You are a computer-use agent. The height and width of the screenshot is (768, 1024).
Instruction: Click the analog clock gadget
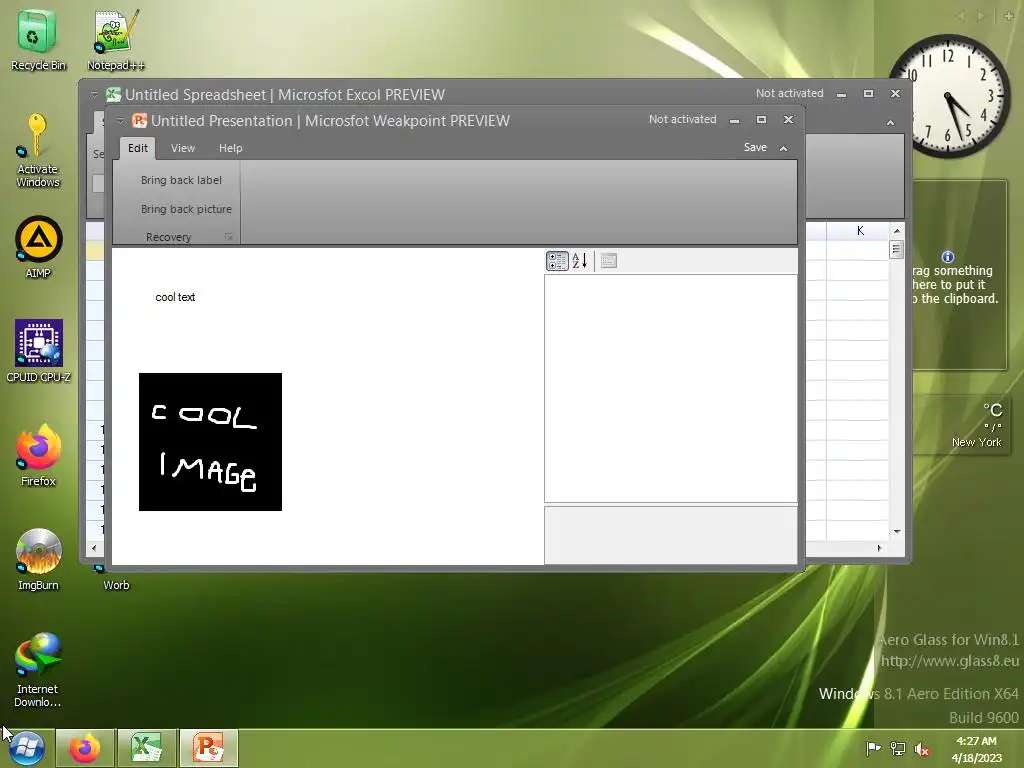tap(949, 96)
